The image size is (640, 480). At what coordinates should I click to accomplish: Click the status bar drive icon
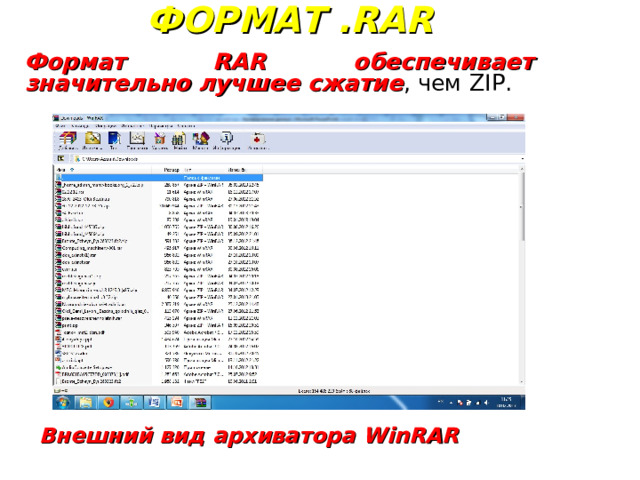(58, 391)
